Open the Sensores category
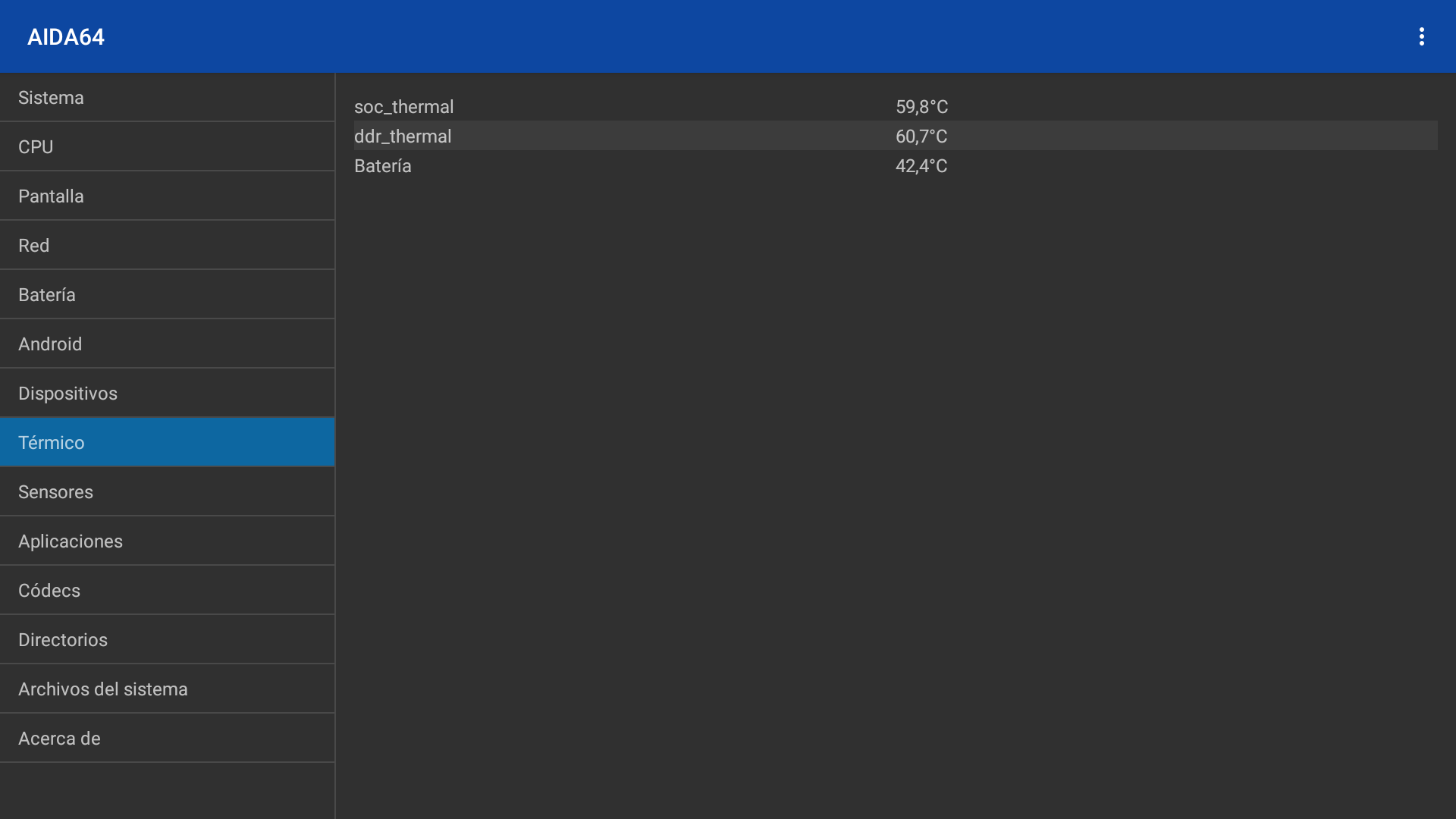This screenshot has width=1456, height=819. point(167,492)
